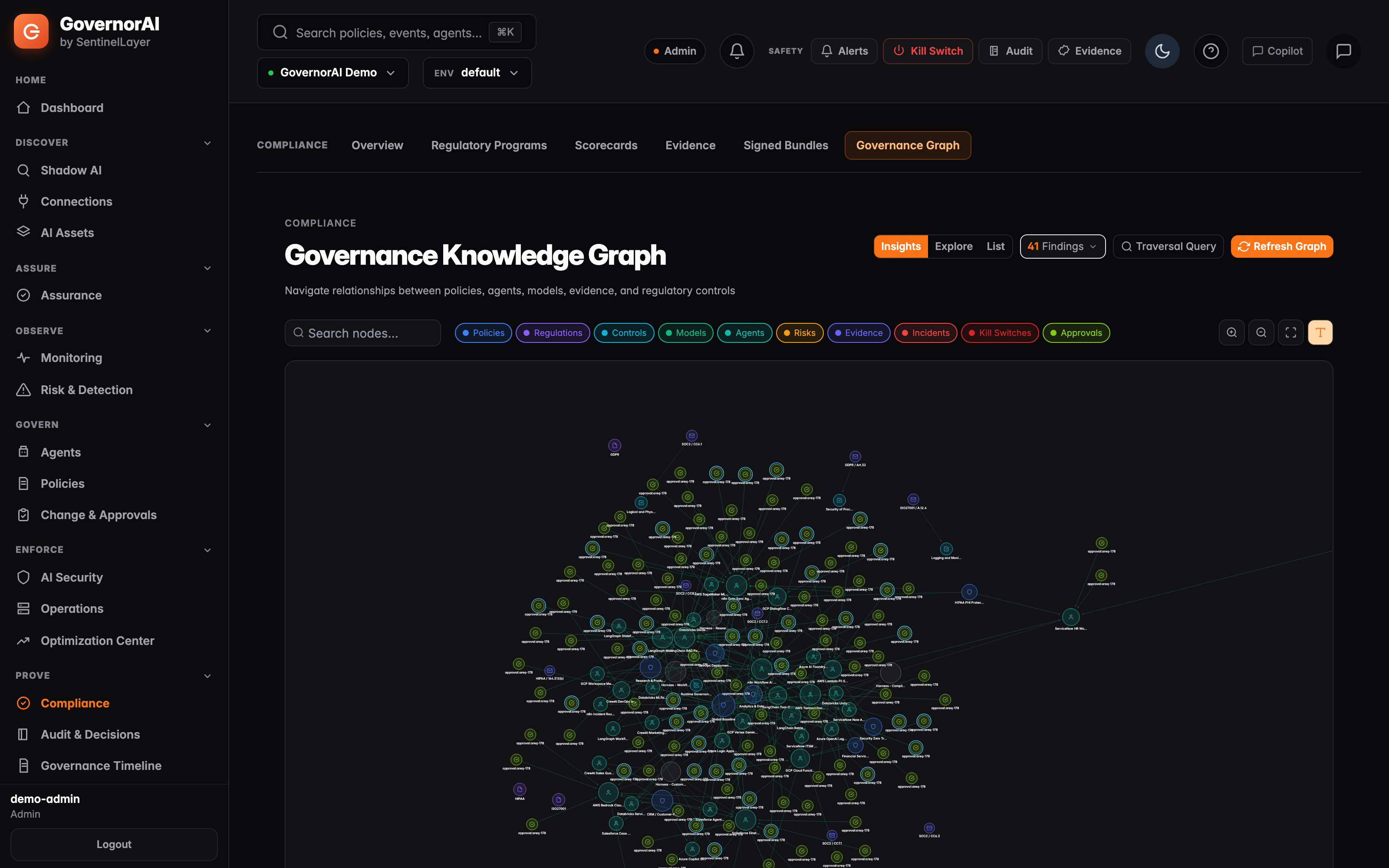Image resolution: width=1389 pixels, height=868 pixels.
Task: Collapse the Discover sidebar section
Action: coord(207,143)
